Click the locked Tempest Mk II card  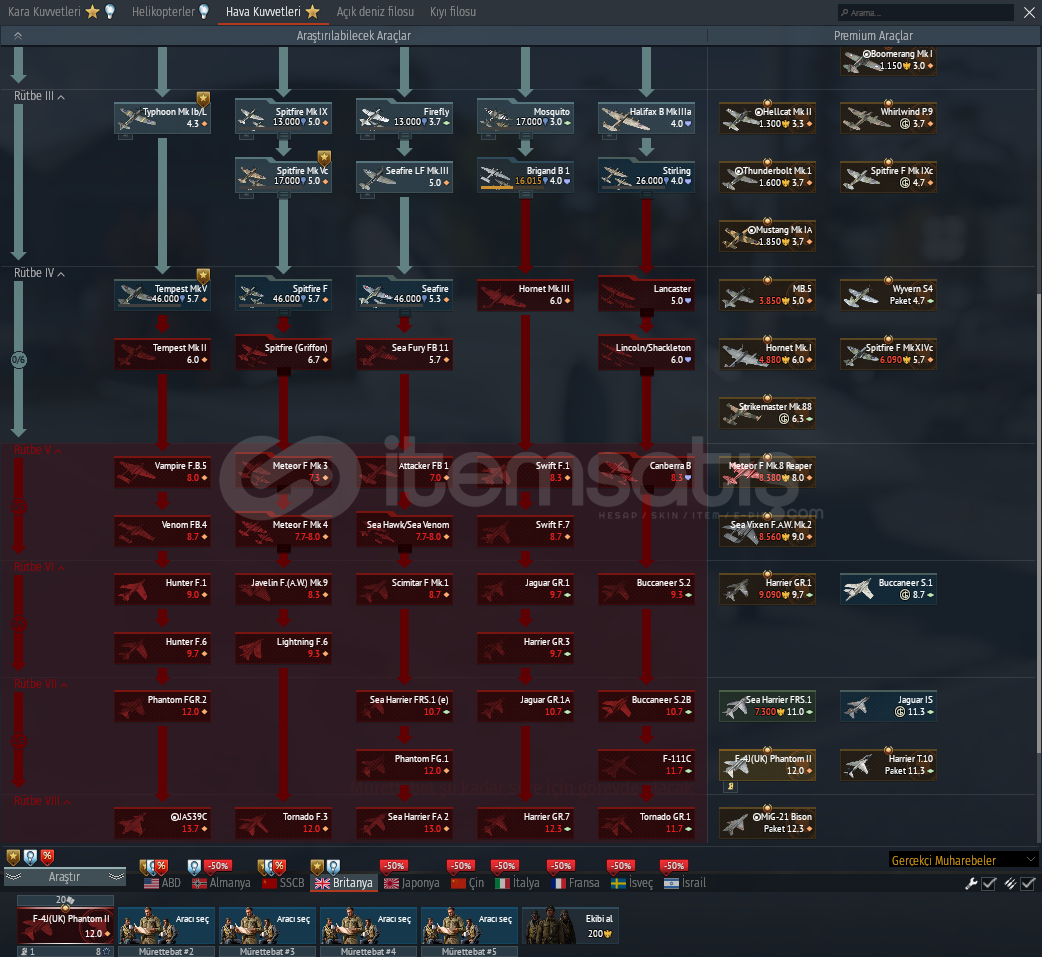163,354
